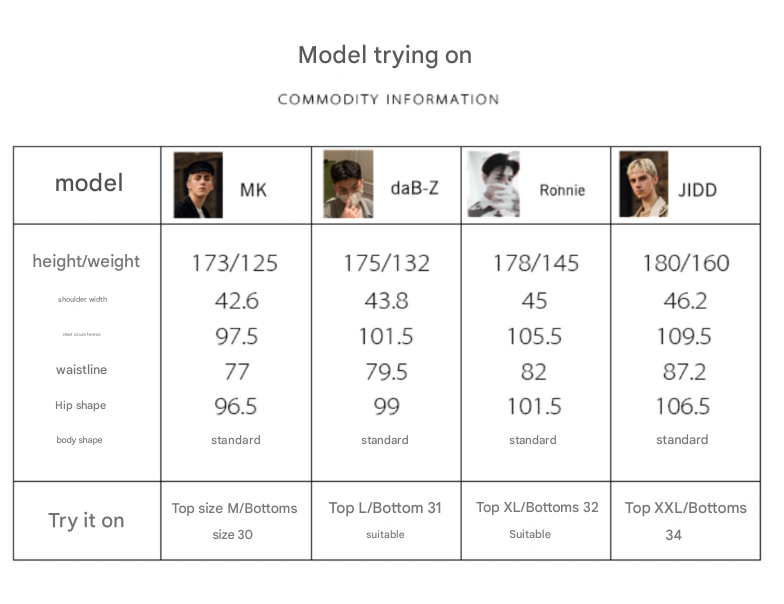Viewport: 784px width, 604px height.
Task: Select the Ronnie model name
Action: tap(562, 190)
